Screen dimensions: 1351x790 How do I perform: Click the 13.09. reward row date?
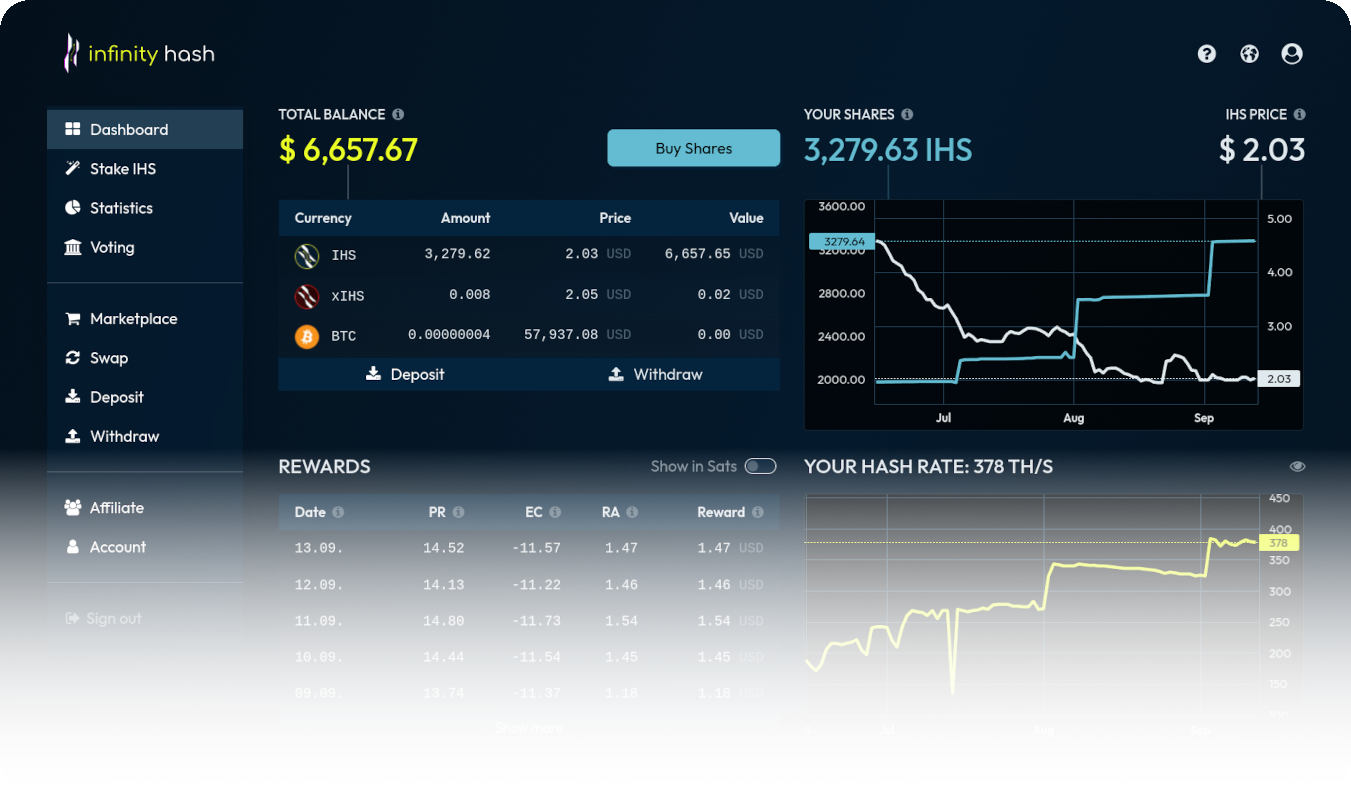[319, 548]
